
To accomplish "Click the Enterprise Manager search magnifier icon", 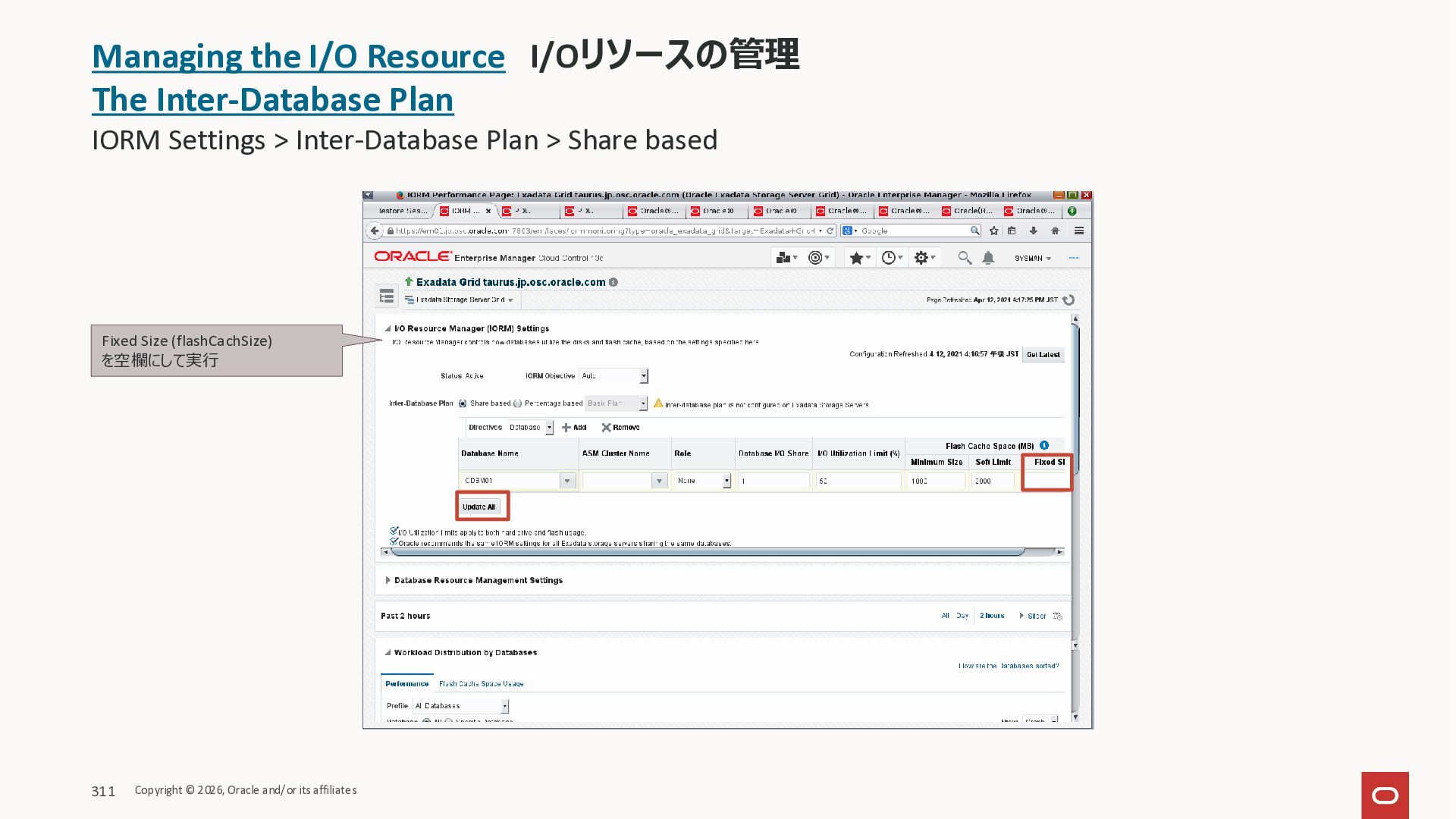I will [x=964, y=258].
